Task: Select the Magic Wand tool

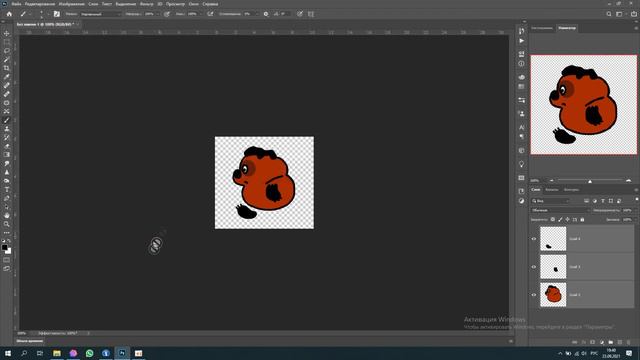Action: (7, 60)
